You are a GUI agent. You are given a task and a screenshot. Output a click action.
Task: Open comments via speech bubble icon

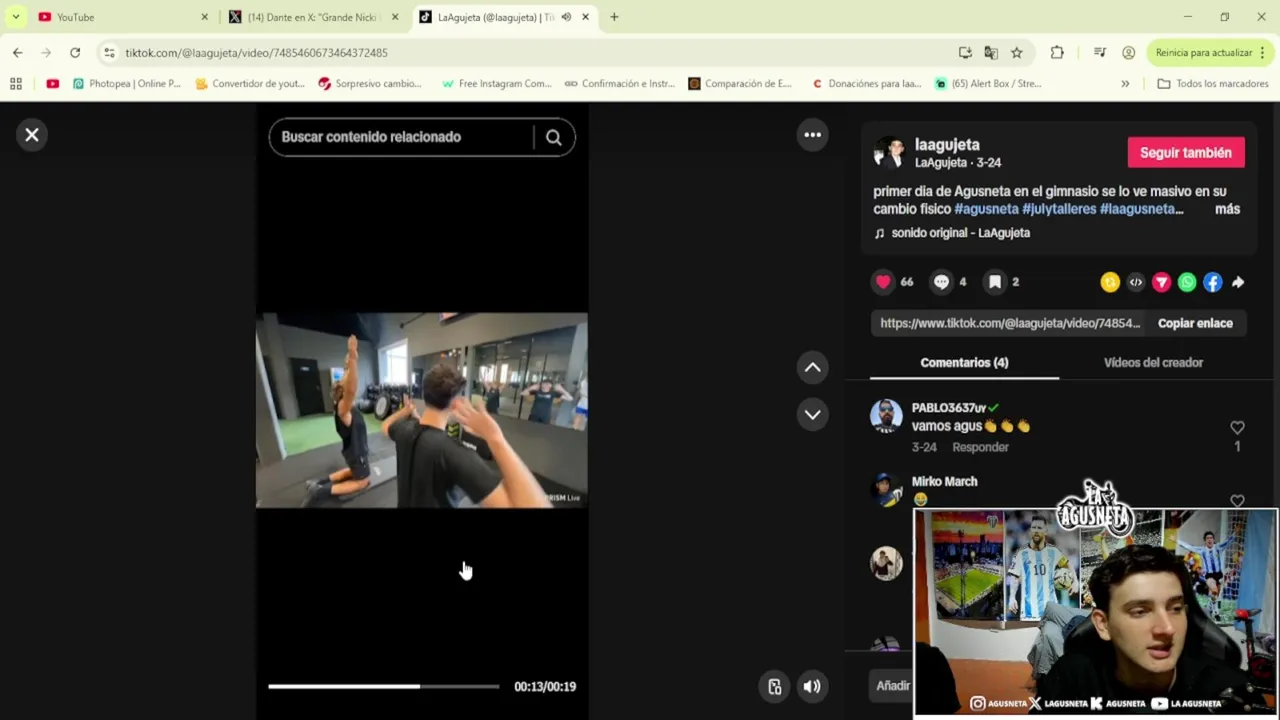[x=941, y=282]
